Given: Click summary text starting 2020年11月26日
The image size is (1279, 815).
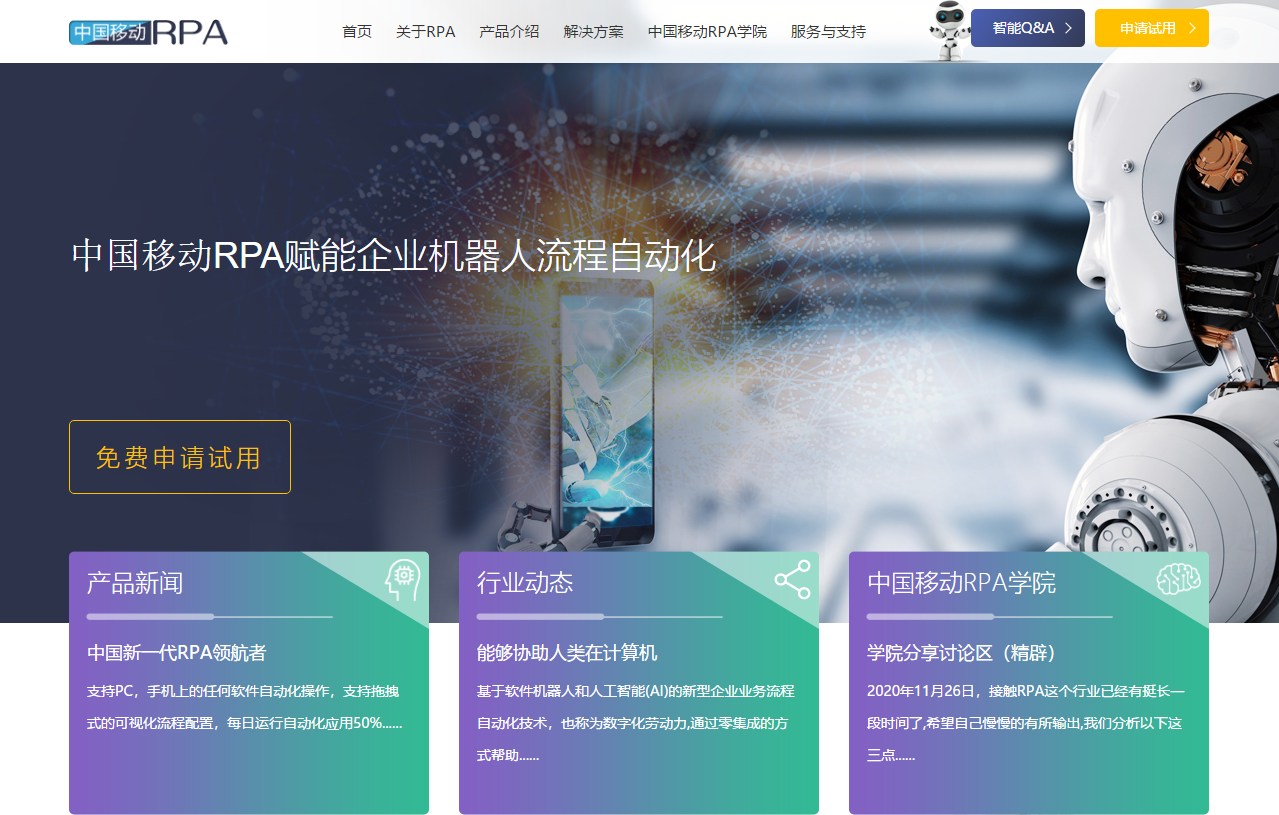Looking at the screenshot, I should click(x=1026, y=723).
